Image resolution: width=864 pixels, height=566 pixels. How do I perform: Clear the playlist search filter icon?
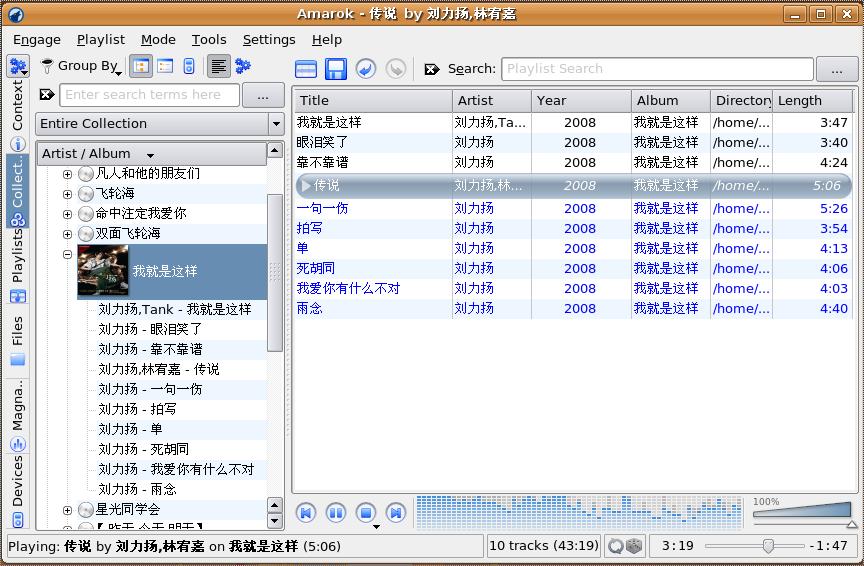[x=431, y=69]
